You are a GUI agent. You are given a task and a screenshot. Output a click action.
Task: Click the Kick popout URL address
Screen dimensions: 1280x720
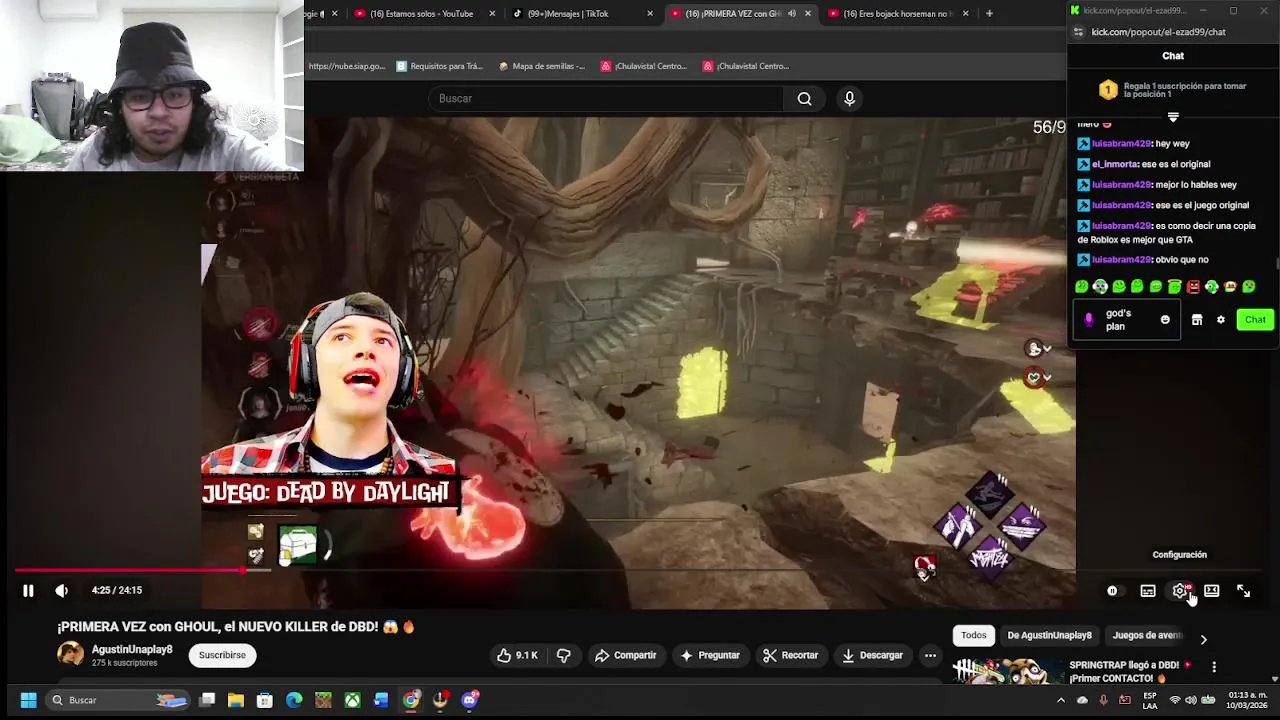tap(1158, 32)
